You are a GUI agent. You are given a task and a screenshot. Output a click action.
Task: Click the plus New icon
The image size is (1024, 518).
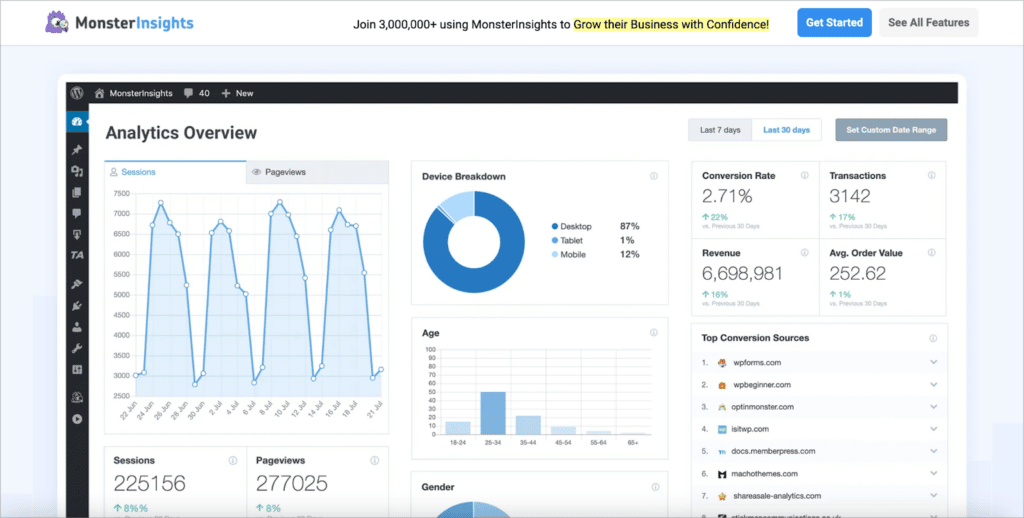tap(226, 93)
